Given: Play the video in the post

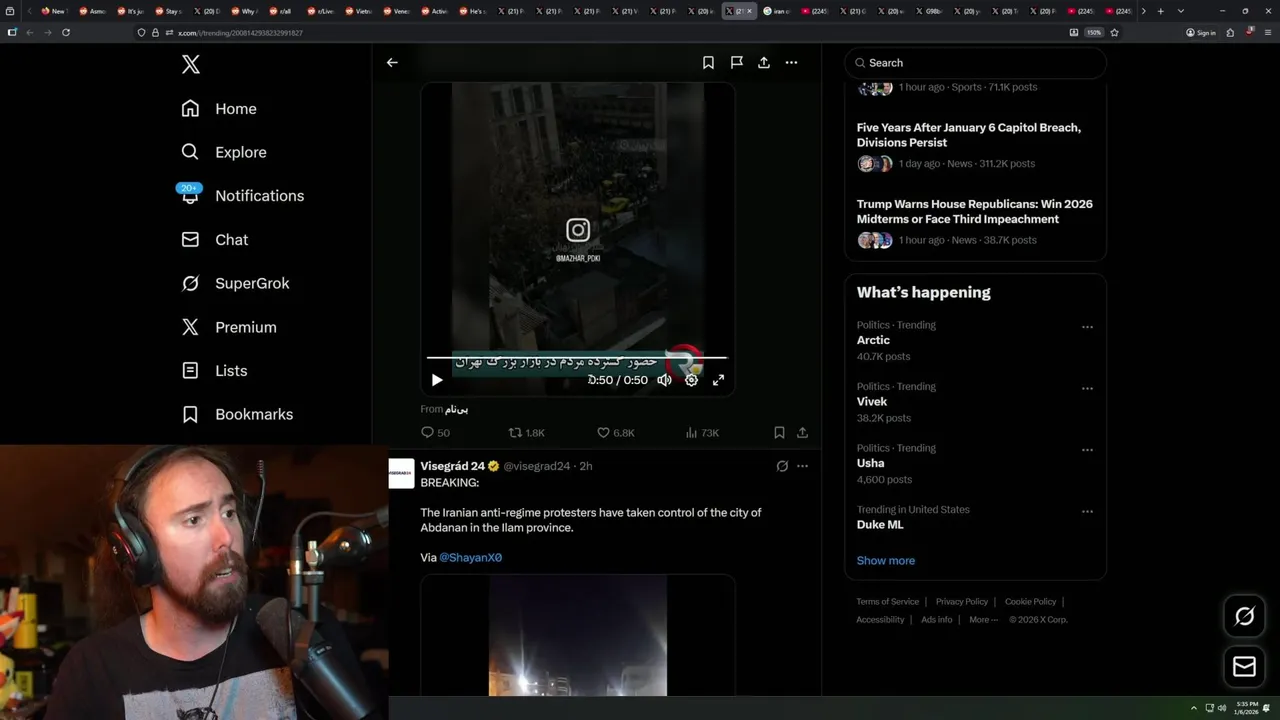Looking at the screenshot, I should (x=437, y=380).
